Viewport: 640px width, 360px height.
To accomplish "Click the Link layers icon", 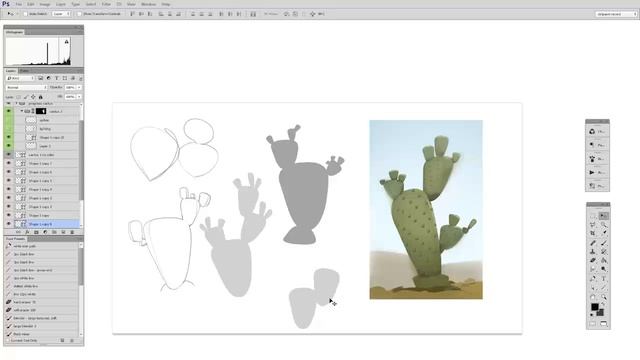I will tap(18, 232).
